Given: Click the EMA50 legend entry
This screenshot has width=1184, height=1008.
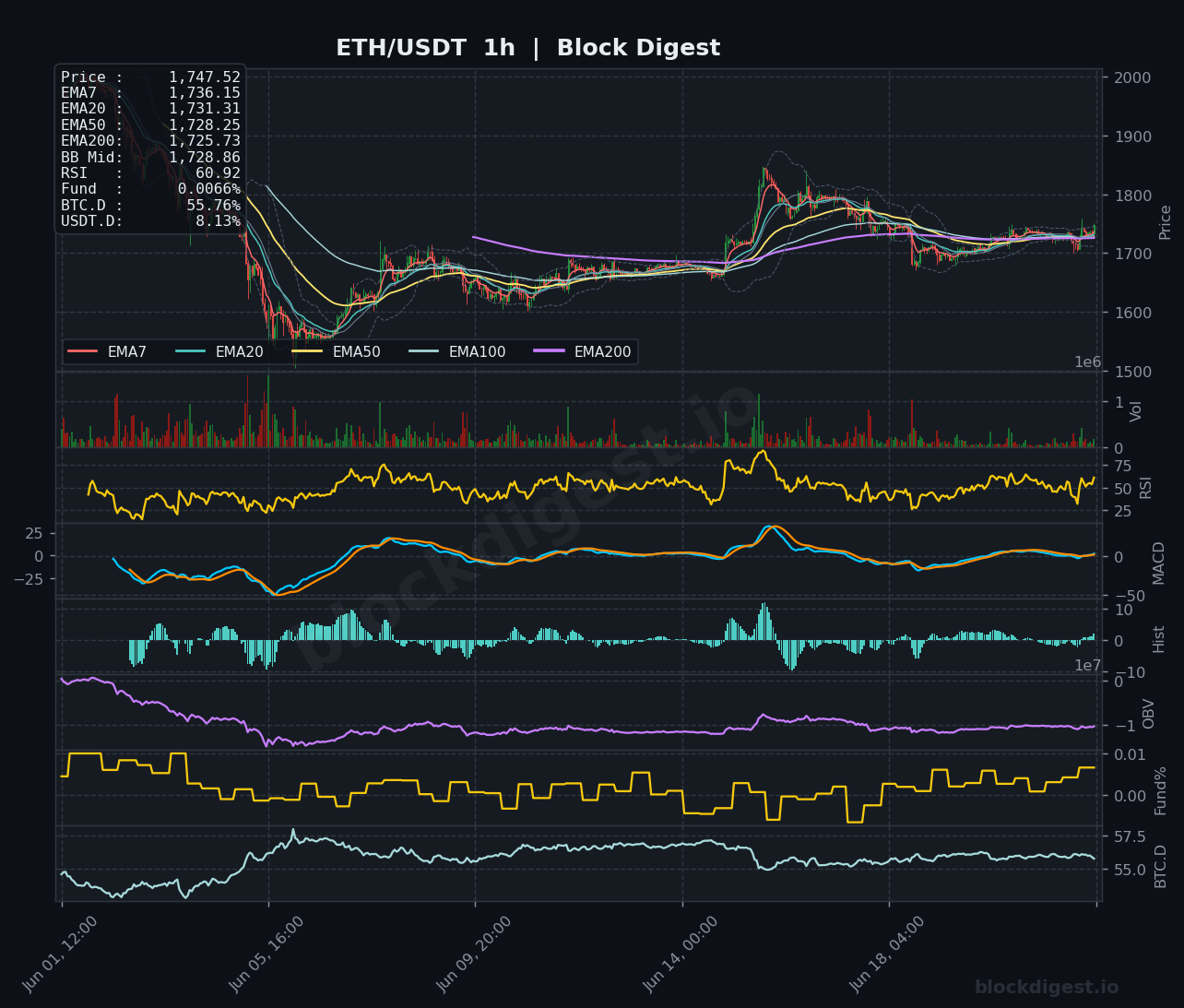Looking at the screenshot, I should [x=337, y=351].
